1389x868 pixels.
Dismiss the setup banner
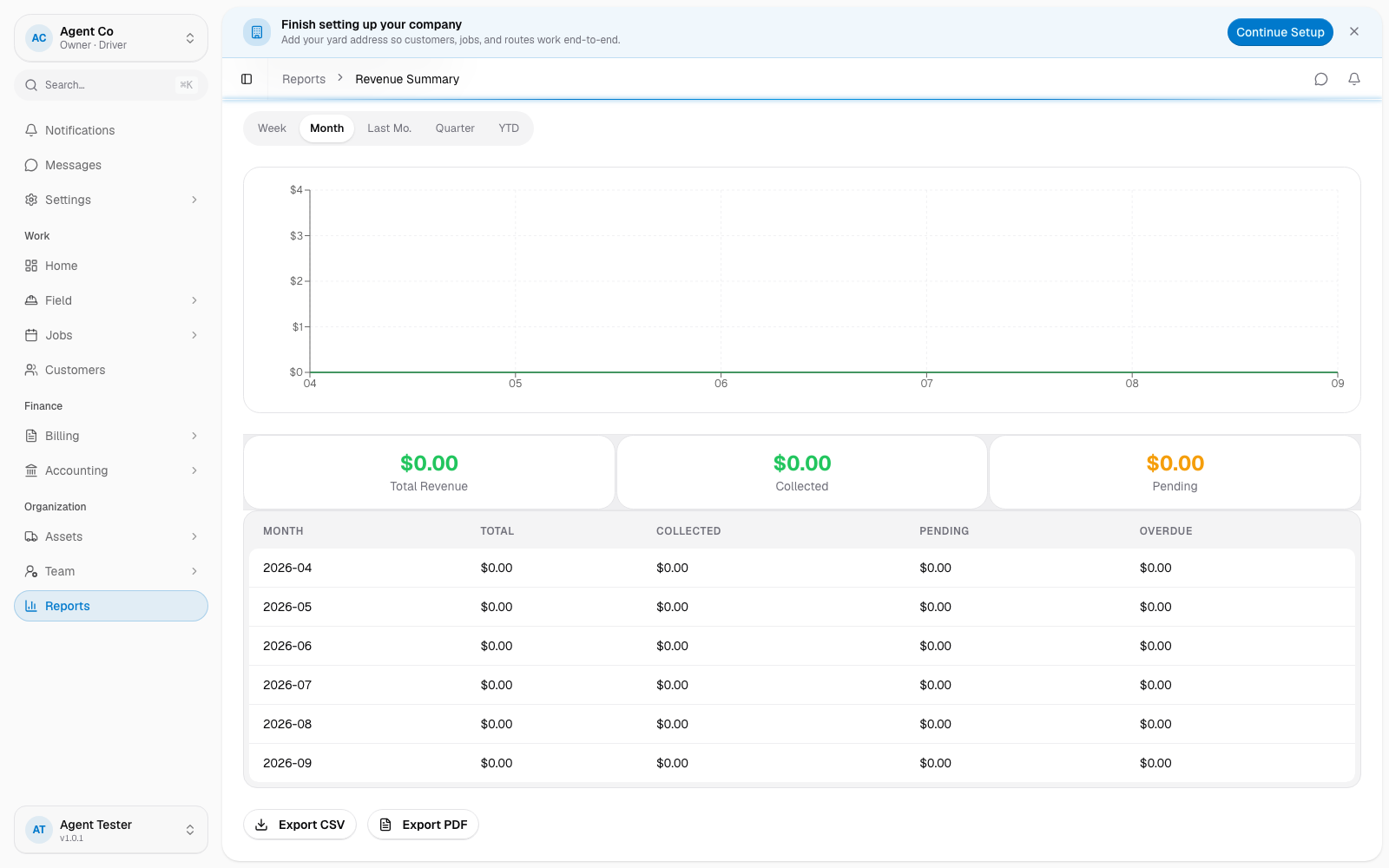(1354, 31)
